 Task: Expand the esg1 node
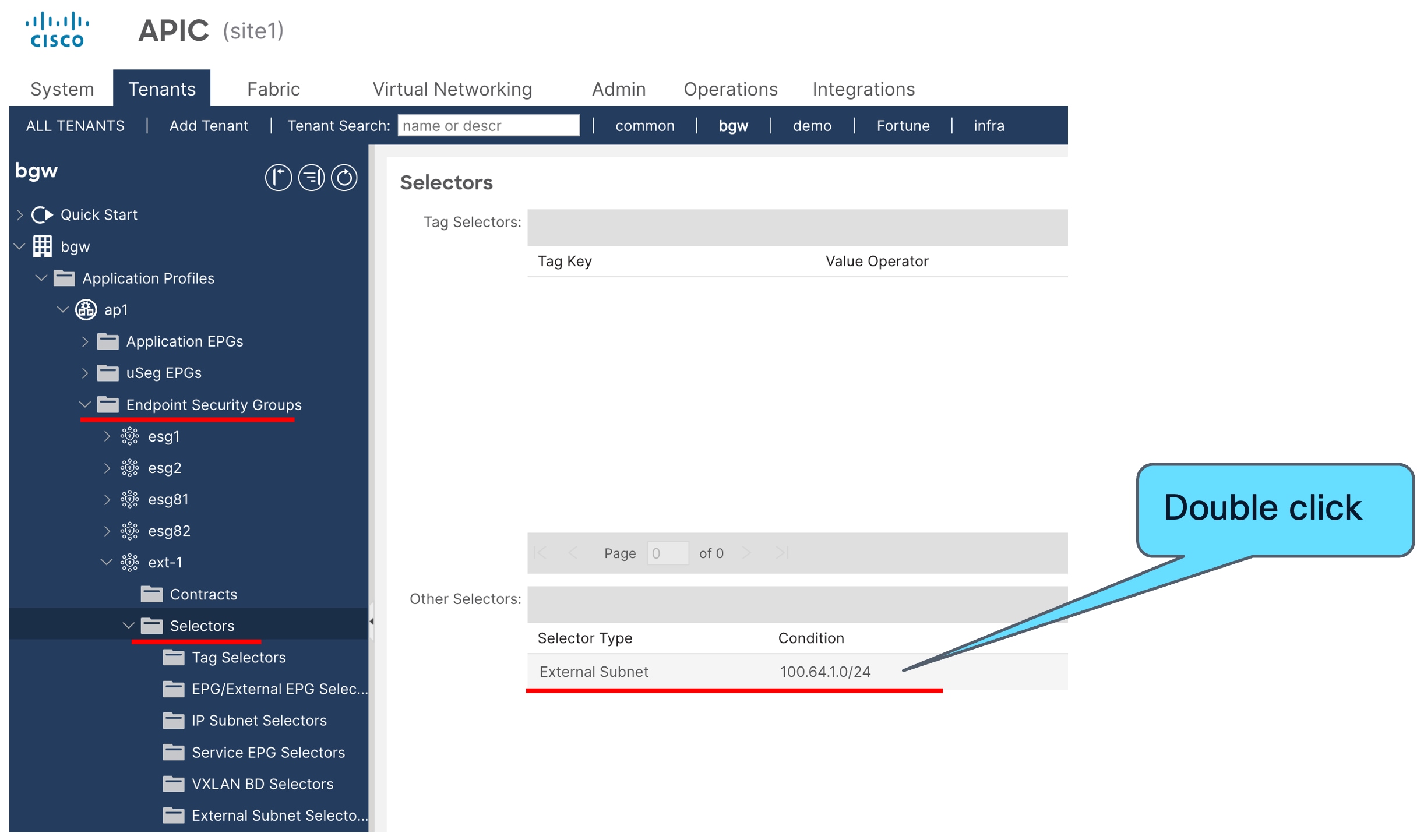(107, 436)
